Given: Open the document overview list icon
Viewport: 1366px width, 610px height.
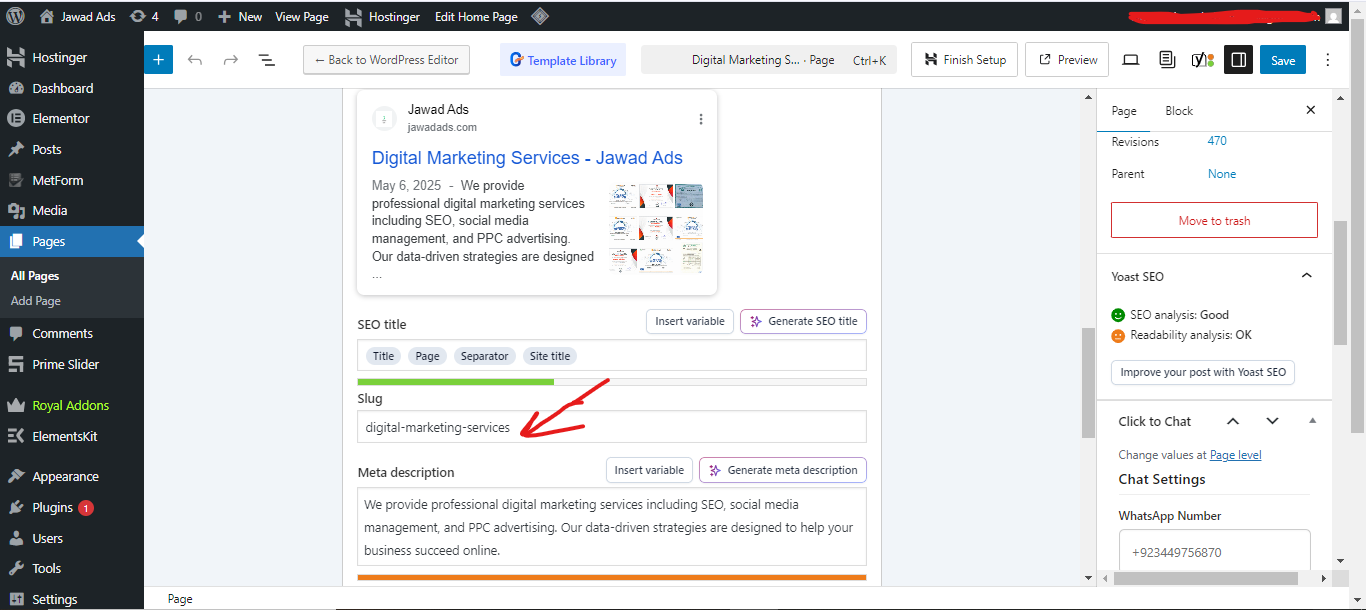Looking at the screenshot, I should (x=267, y=60).
